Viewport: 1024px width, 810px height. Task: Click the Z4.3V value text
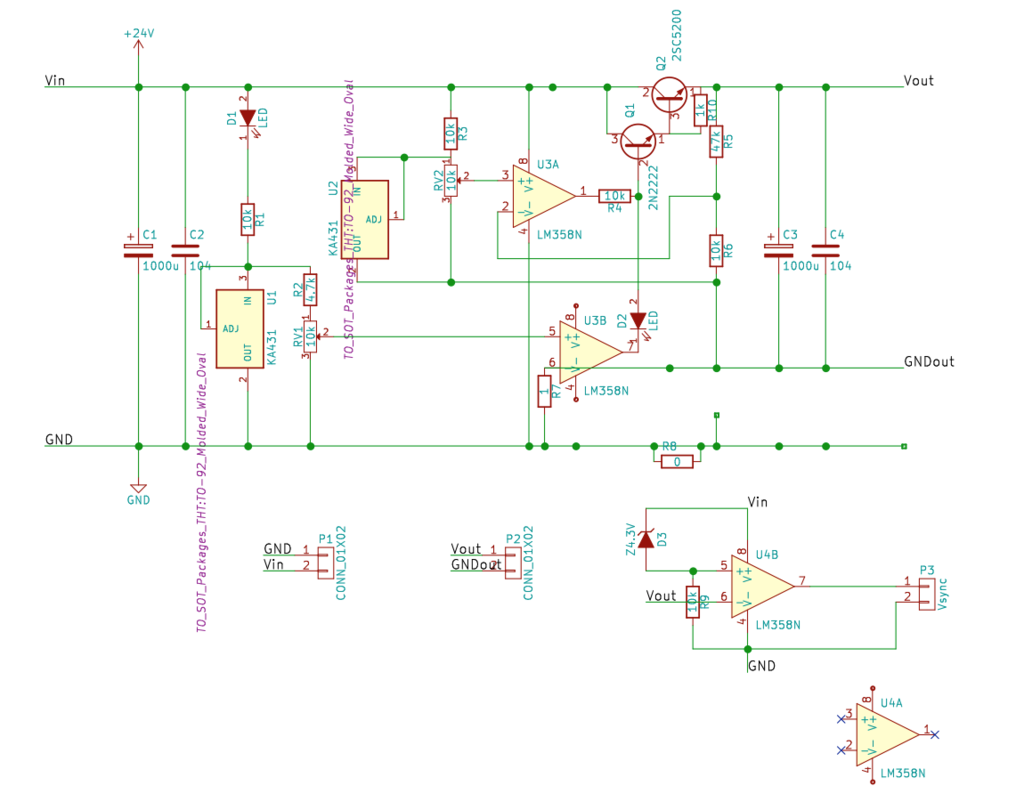click(630, 540)
